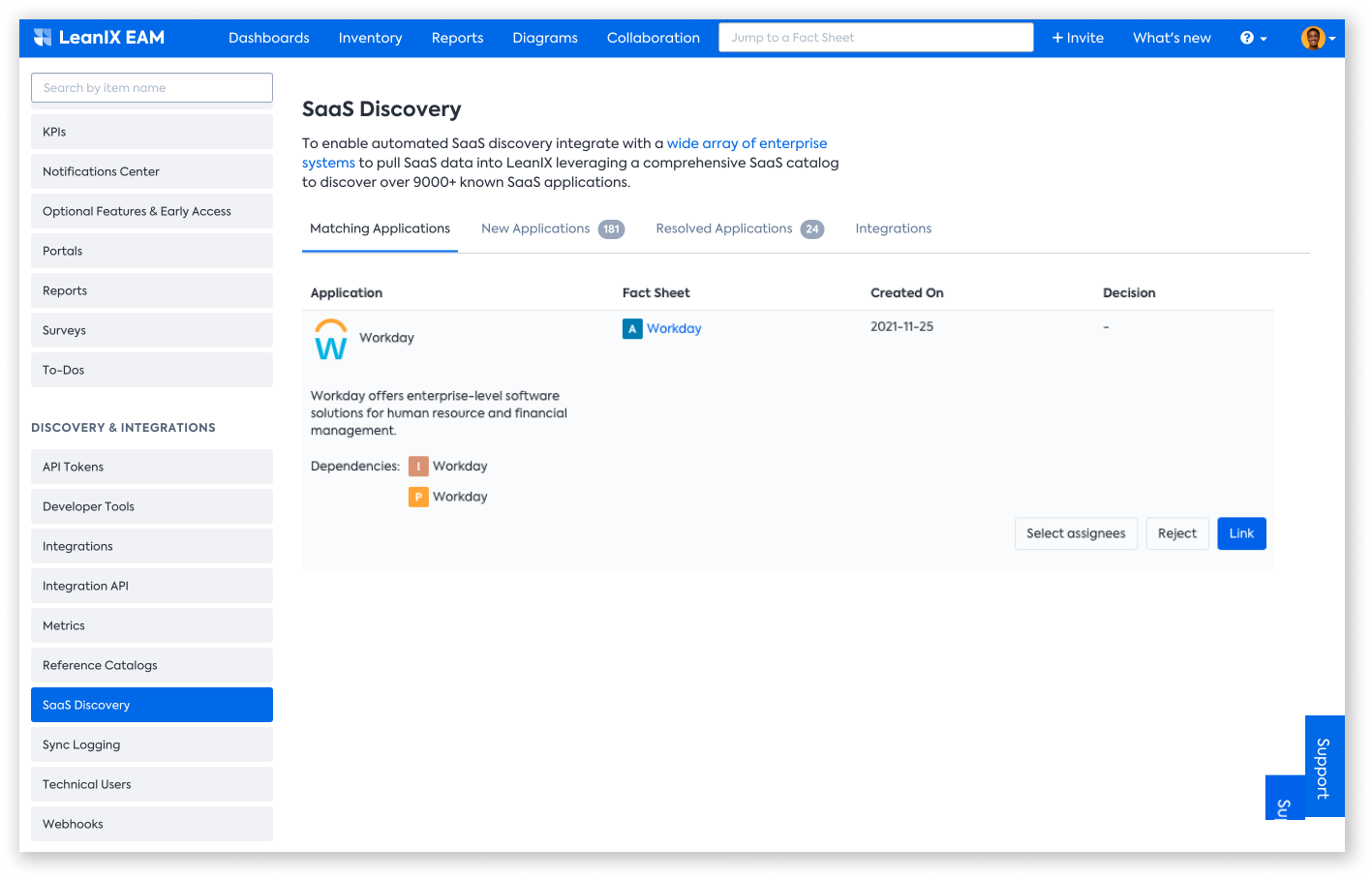Open Integrations in the sidebar

pyautogui.click(x=152, y=546)
